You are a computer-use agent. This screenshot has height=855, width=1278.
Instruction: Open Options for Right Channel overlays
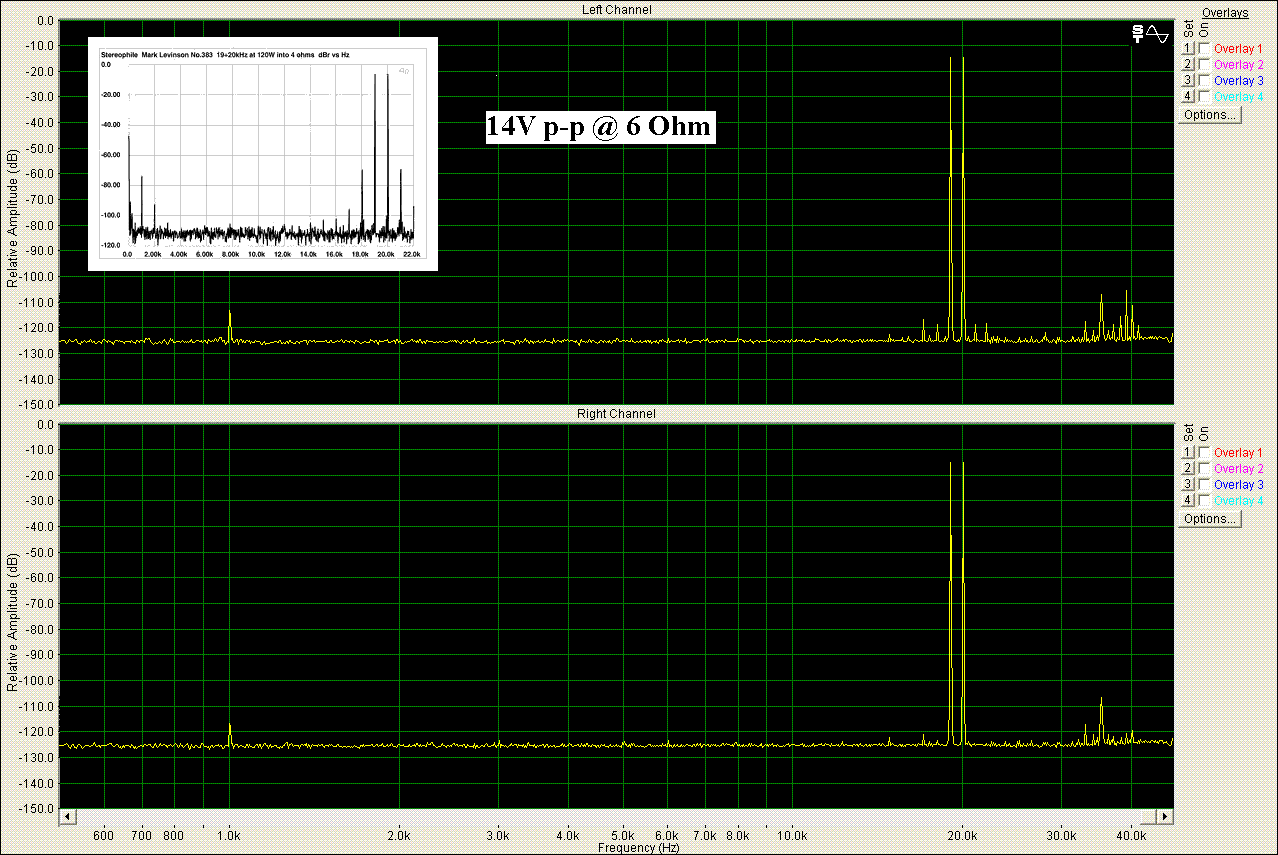[1210, 519]
